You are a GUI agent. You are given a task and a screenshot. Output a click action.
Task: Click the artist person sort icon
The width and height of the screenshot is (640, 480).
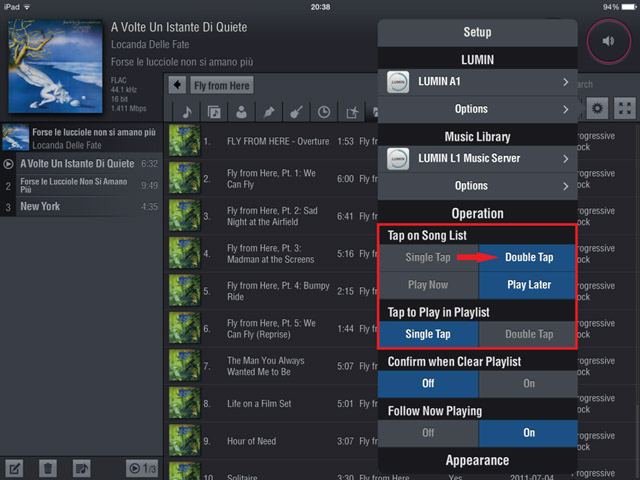point(242,111)
